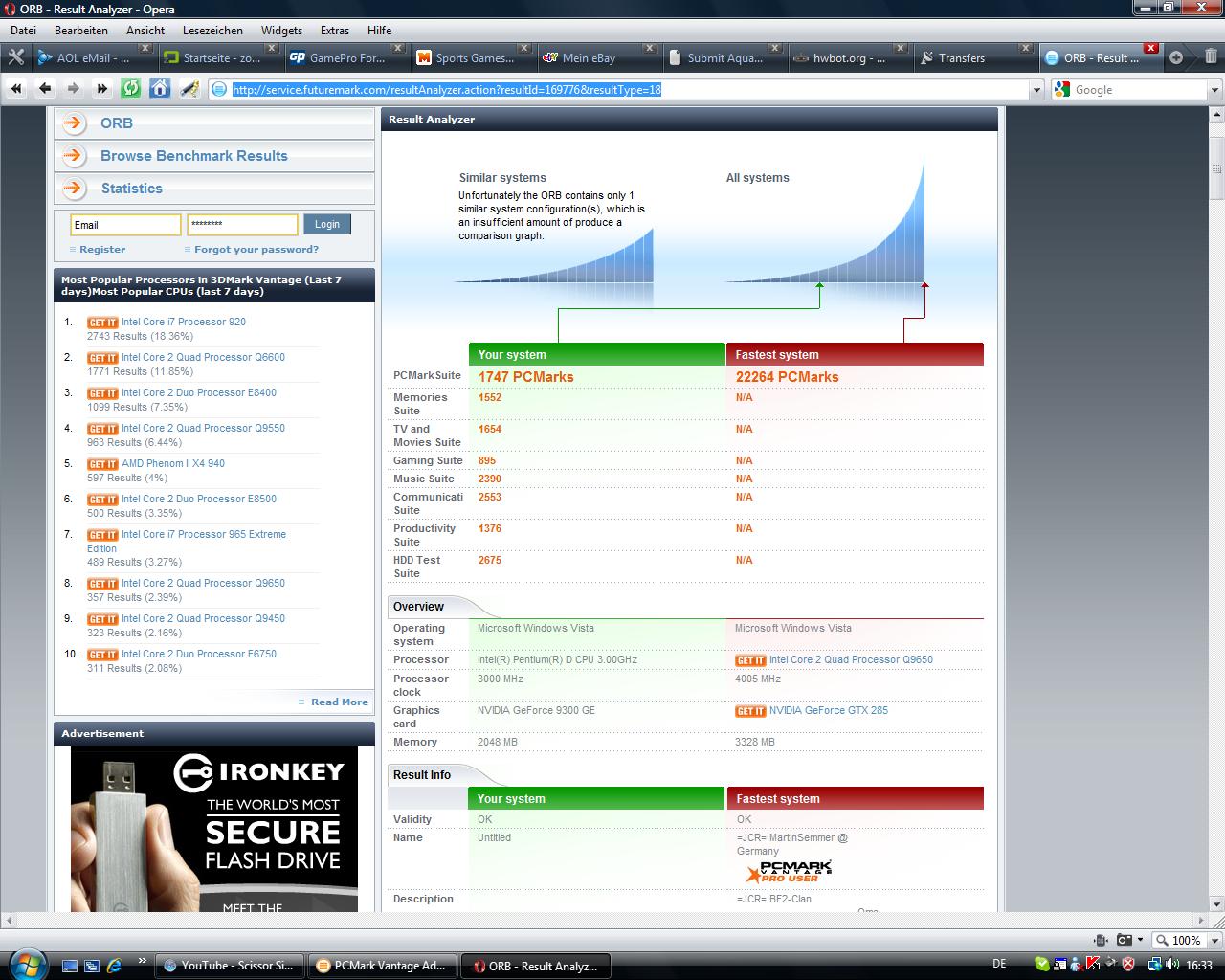This screenshot has height=980, width=1225.
Task: Open Intel Core 2 Duo Processor E8400 link
Action: (199, 392)
